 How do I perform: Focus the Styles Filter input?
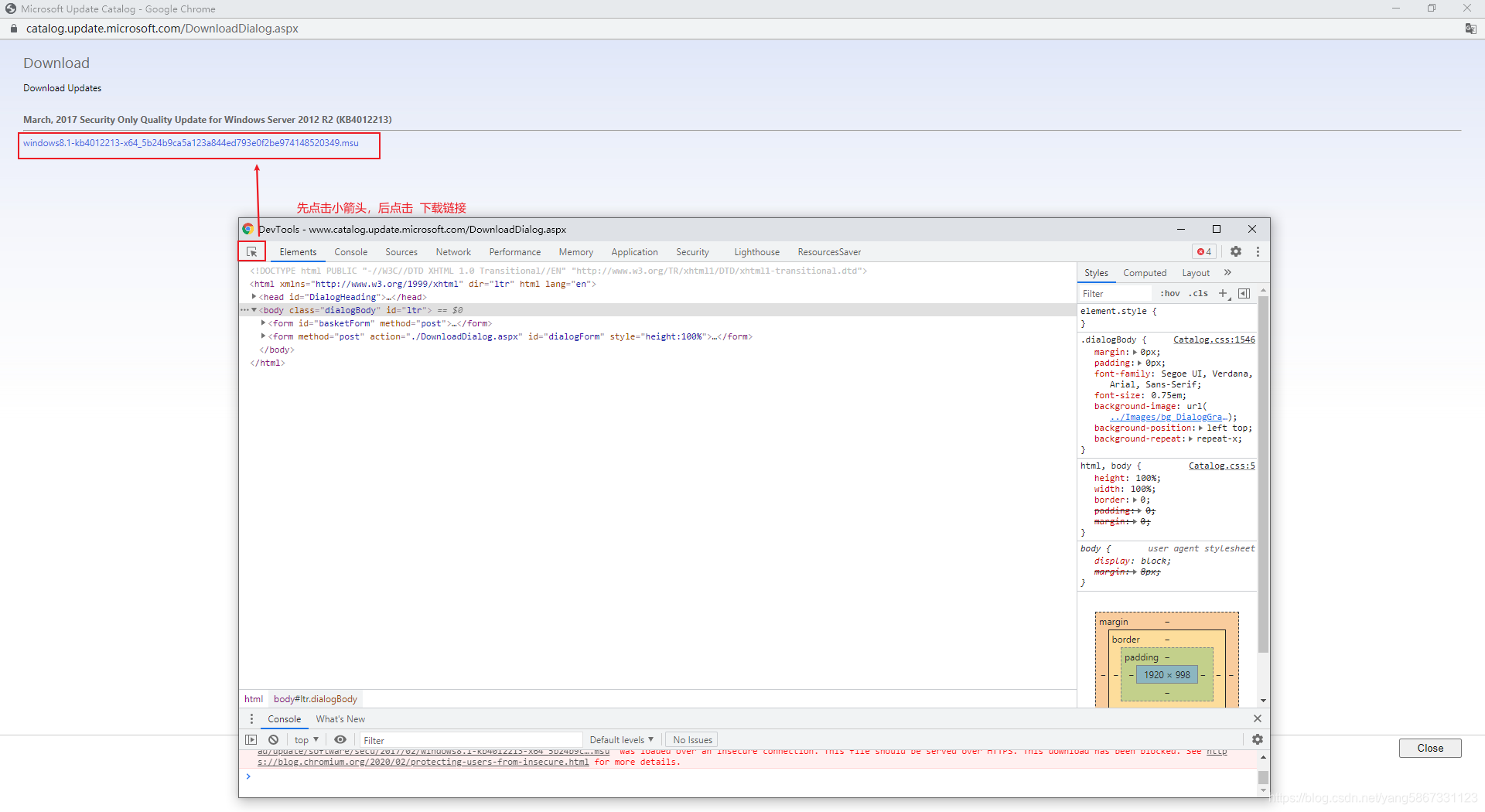[1116, 294]
